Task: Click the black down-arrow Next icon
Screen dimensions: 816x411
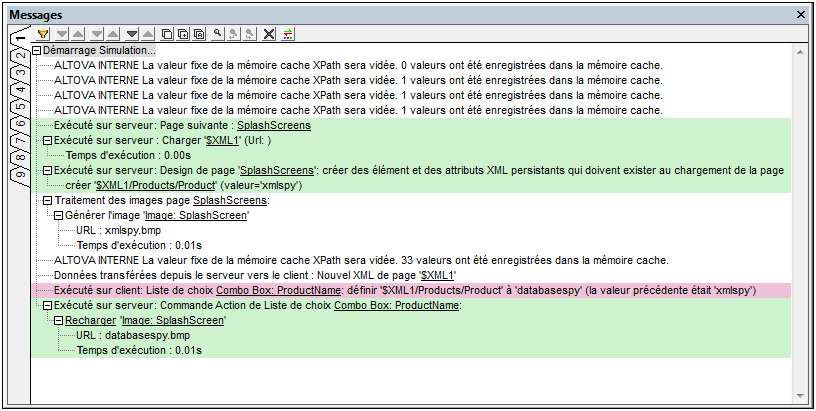Action: [133, 33]
